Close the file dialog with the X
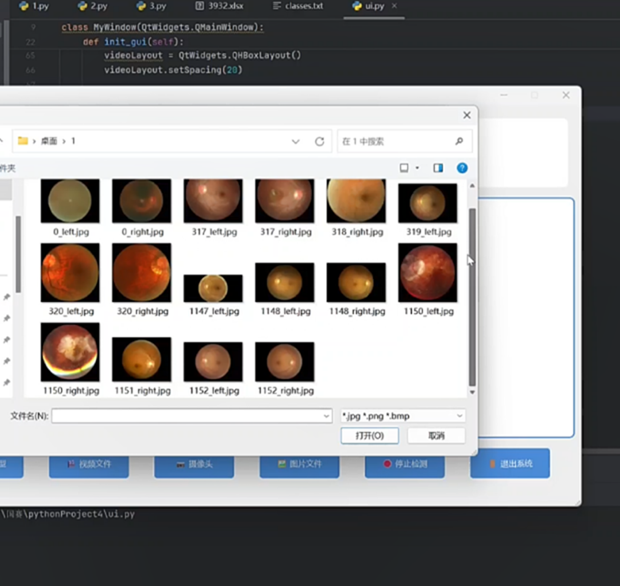 [466, 116]
